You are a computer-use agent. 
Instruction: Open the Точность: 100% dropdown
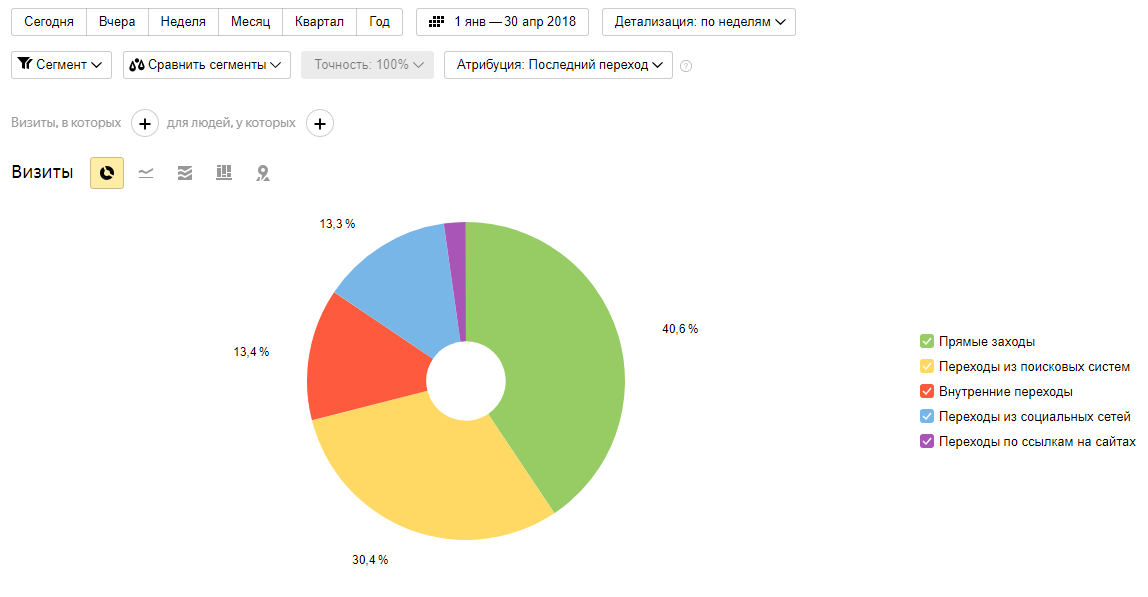[368, 64]
